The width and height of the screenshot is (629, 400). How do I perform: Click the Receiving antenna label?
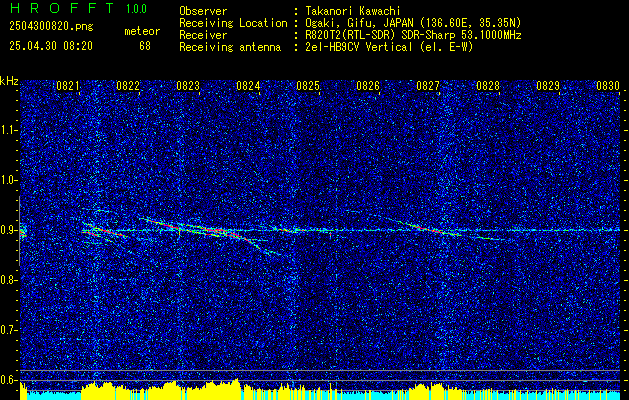(x=230, y=47)
